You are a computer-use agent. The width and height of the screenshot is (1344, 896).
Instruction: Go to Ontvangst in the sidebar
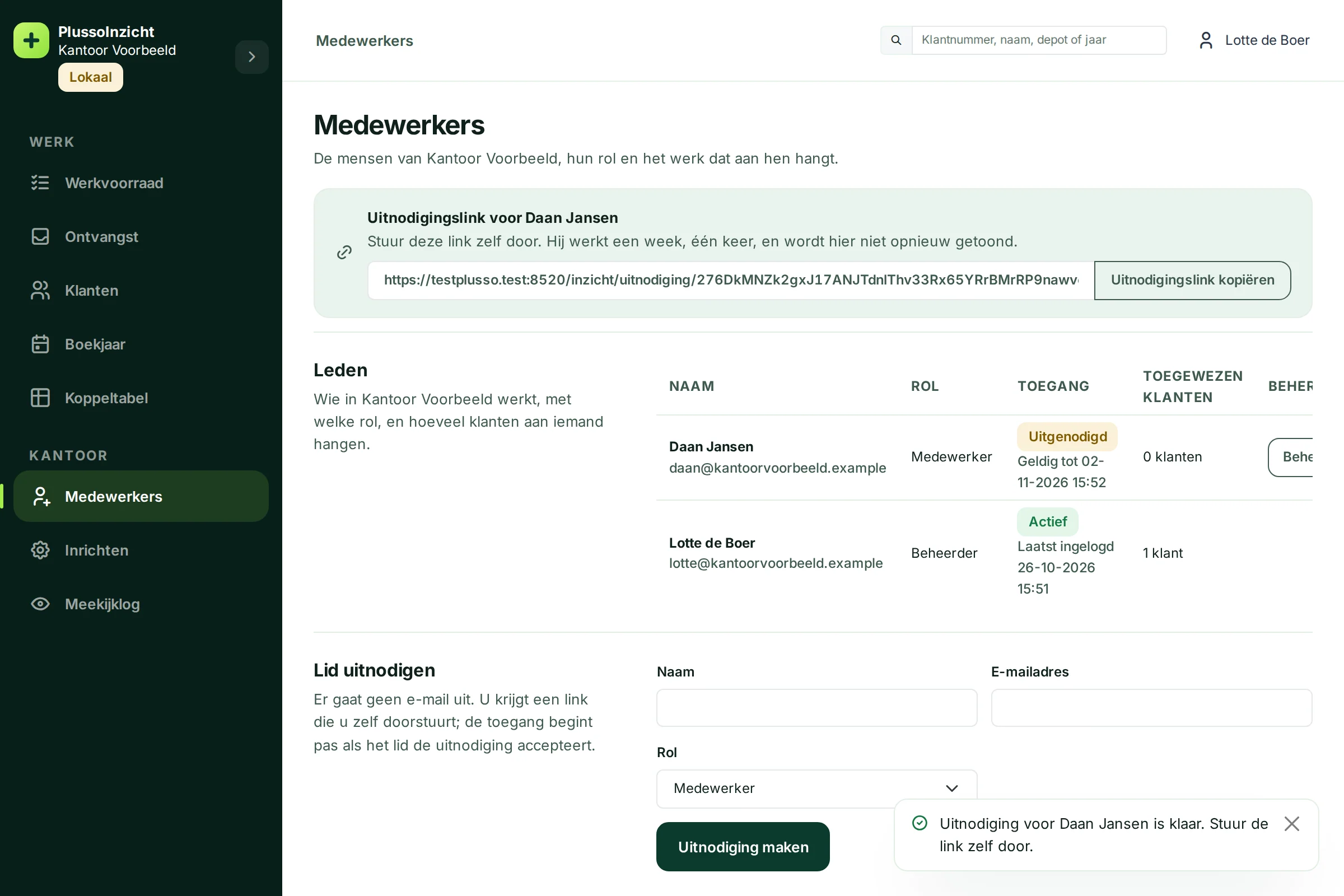click(x=141, y=236)
